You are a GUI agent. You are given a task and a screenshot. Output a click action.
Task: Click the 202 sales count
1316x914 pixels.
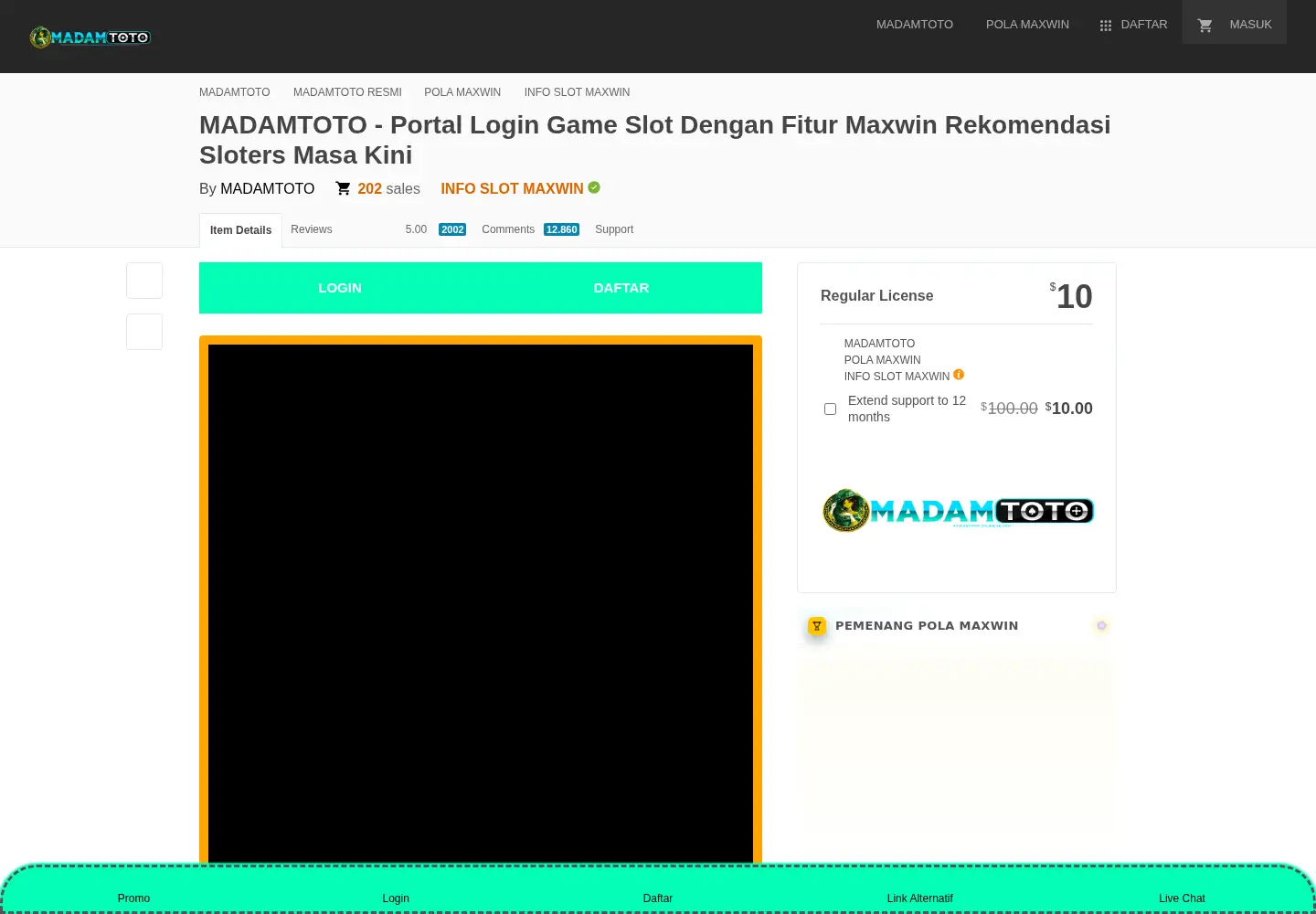388,188
